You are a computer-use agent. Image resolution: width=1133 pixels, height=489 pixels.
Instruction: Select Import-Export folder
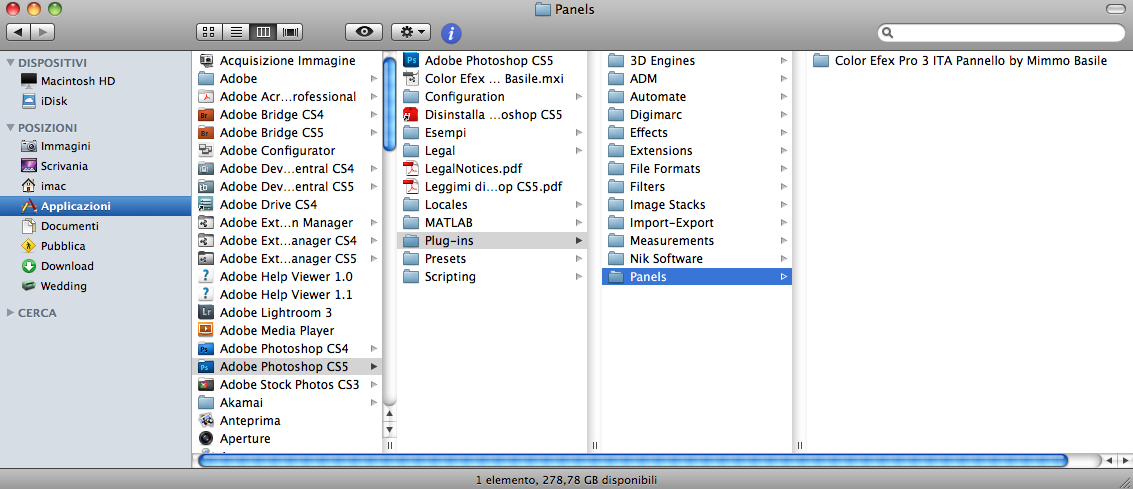(697, 222)
